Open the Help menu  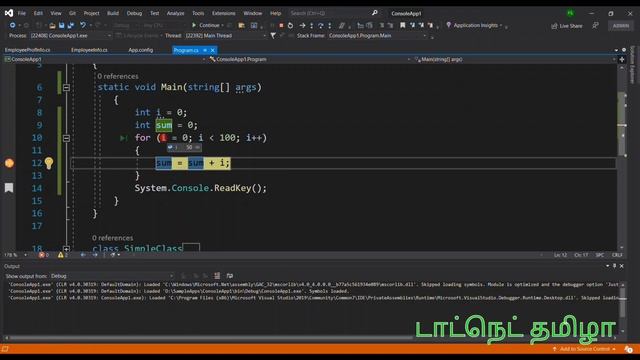pos(276,13)
